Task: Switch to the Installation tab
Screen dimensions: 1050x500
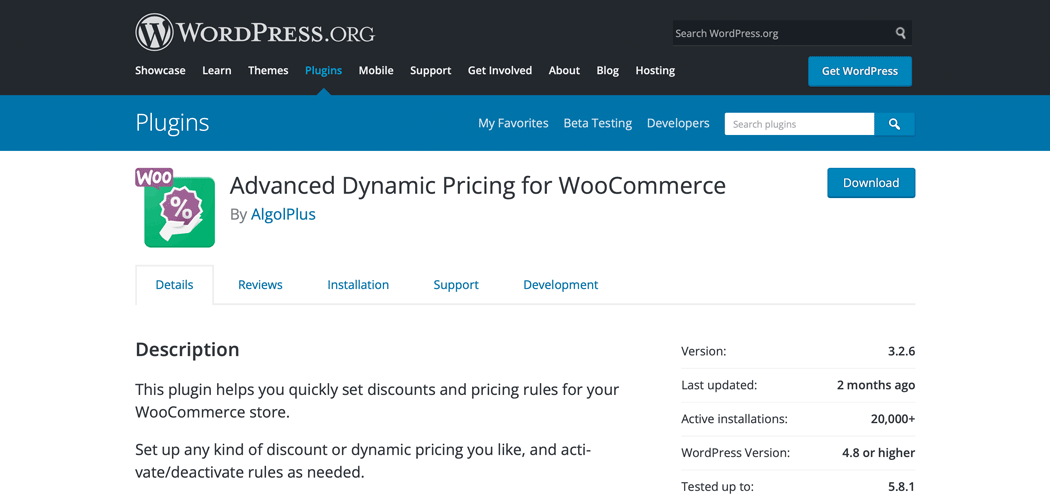Action: [x=358, y=284]
